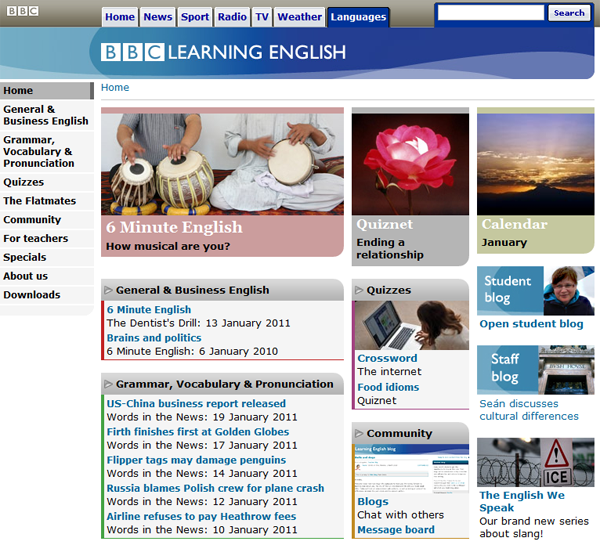Click the General & Business English section heading
This screenshot has width=600, height=545.
tap(192, 290)
